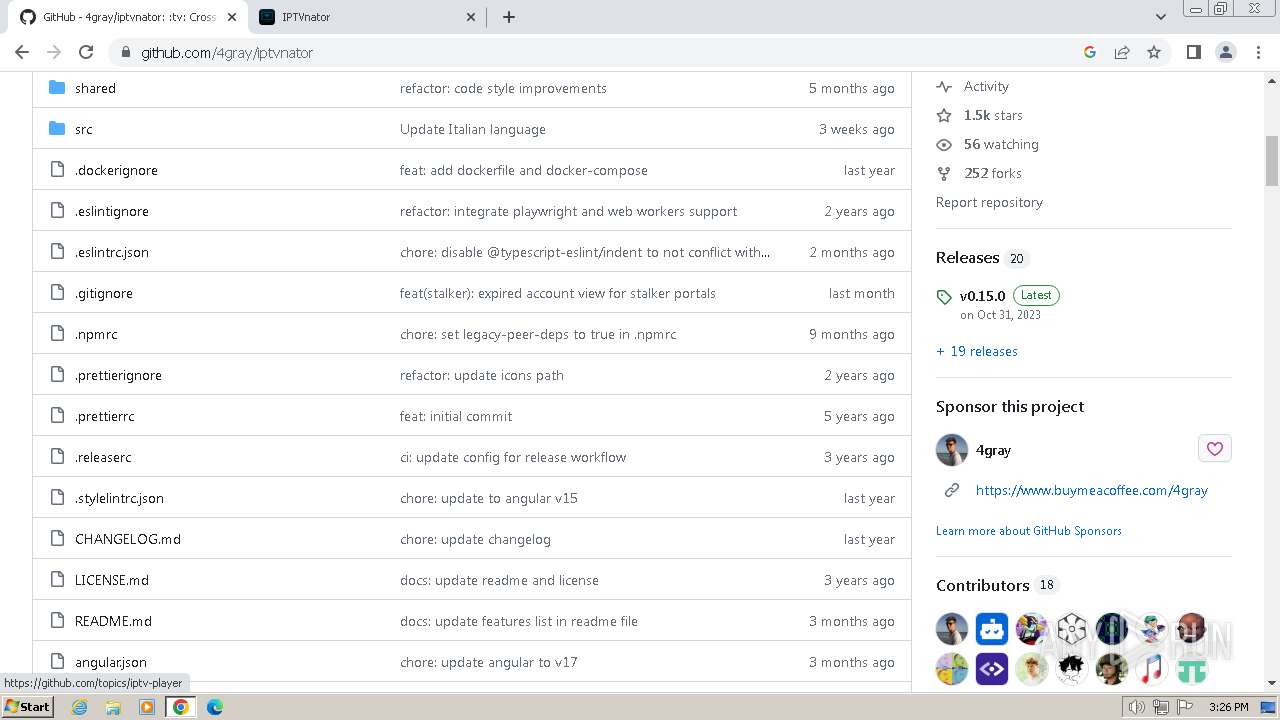The height and width of the screenshot is (720, 1280).
Task: Open Learn more about GitHub Sponsors
Action: point(1029,530)
